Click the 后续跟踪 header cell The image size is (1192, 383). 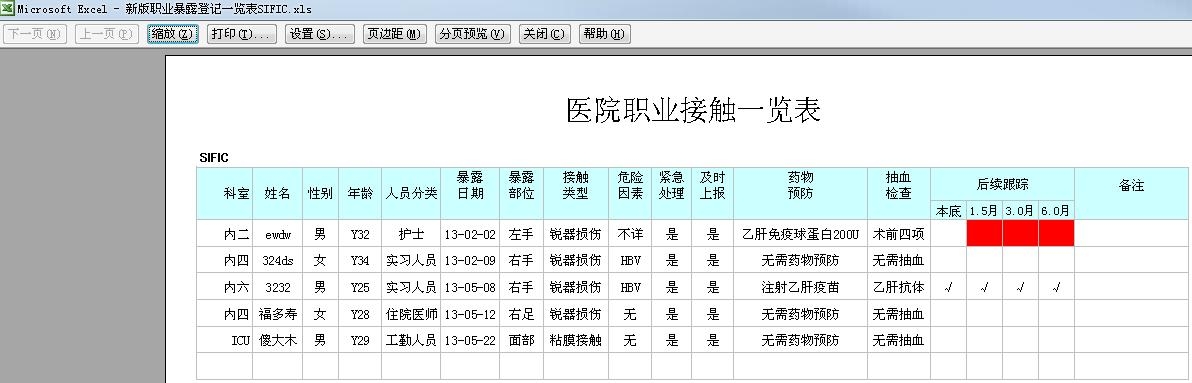[x=1002, y=184]
